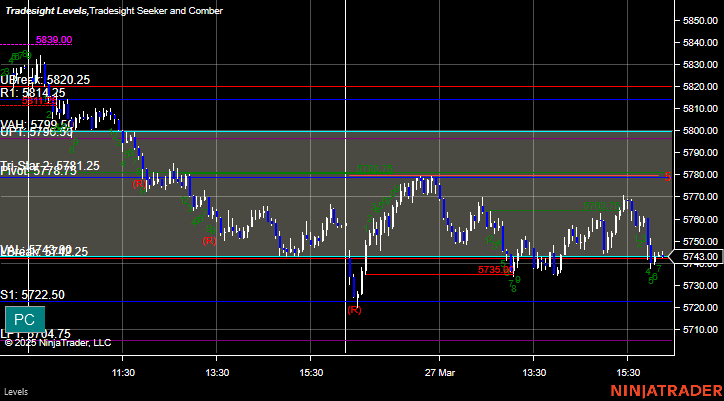Click the 27 Mar date label

click(x=439, y=372)
